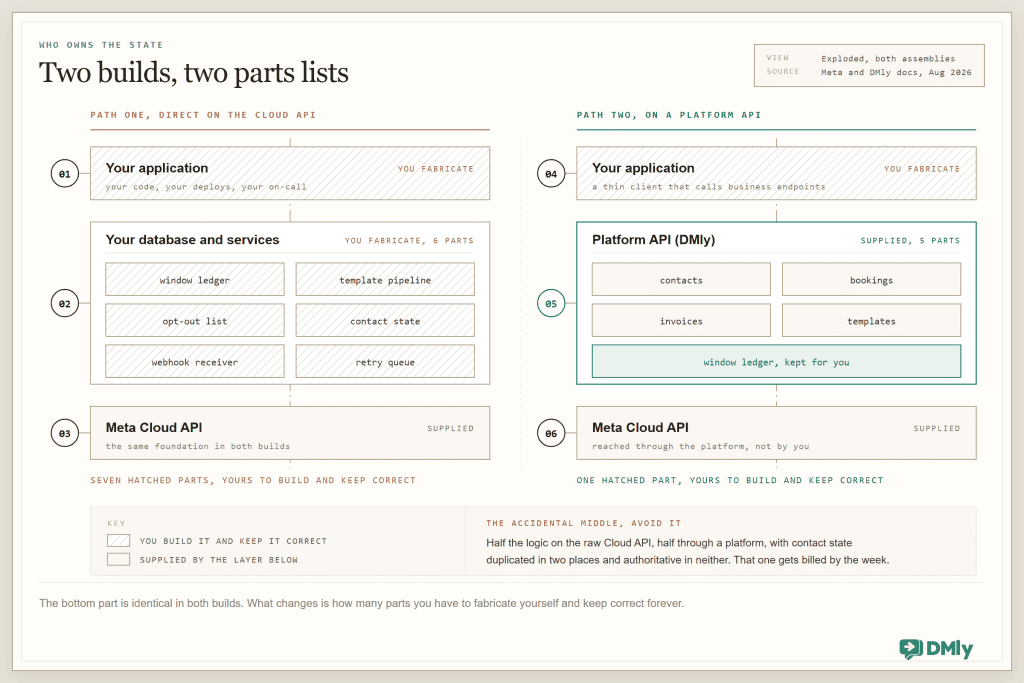Click 'PATH TWO, ON A PLATFORM API'
The height and width of the screenshot is (683, 1024).
pos(669,115)
